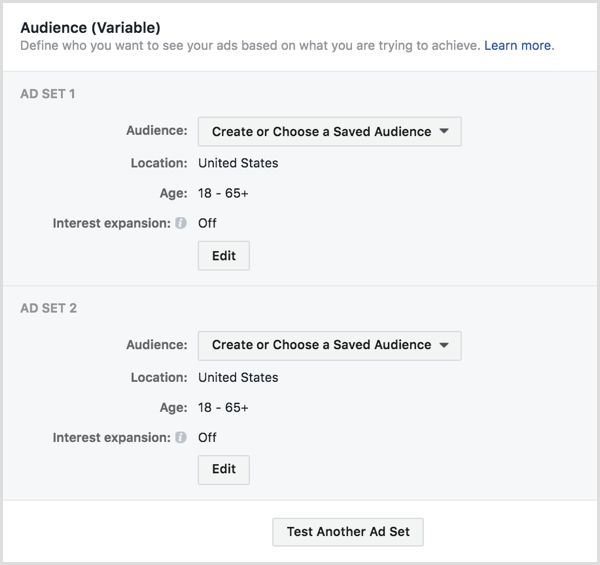The height and width of the screenshot is (565, 600).
Task: Select the AD SET 2 section header
Action: (x=49, y=308)
